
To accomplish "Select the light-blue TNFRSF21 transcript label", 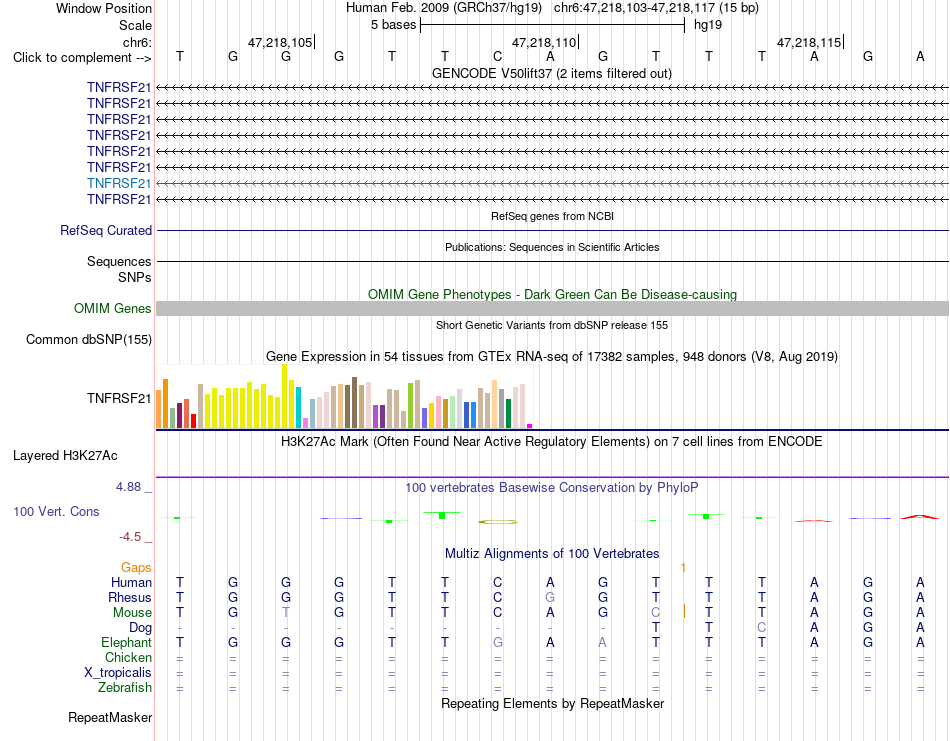I will (119, 183).
